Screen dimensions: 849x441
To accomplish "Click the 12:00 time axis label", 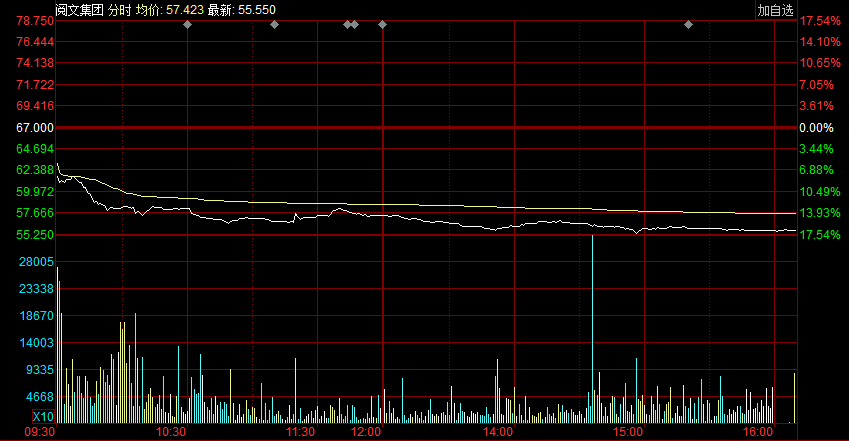I will click(365, 432).
